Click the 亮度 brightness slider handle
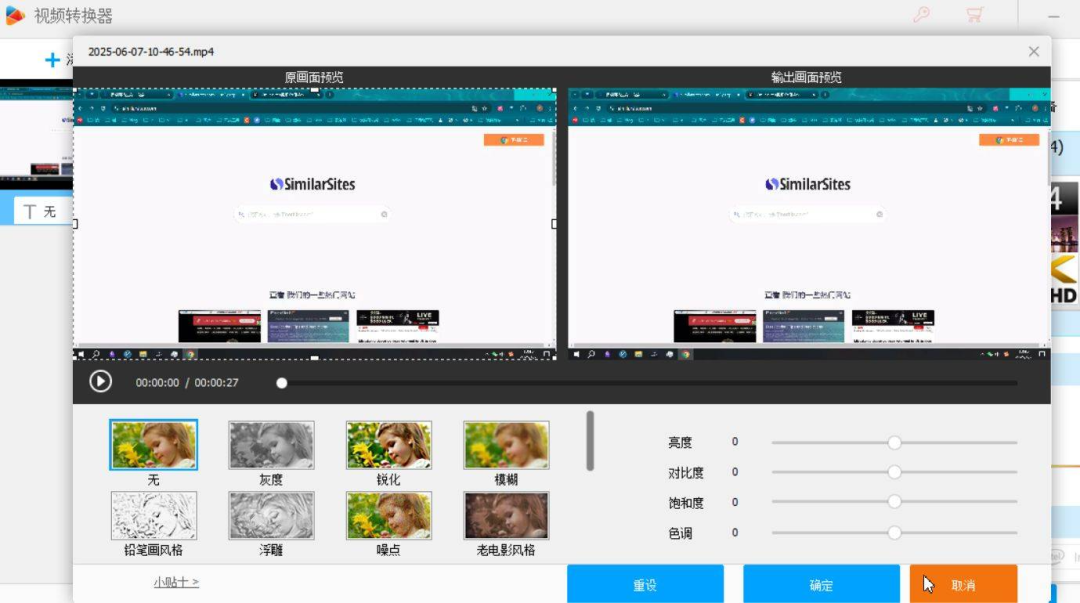This screenshot has height=603, width=1080. [894, 441]
